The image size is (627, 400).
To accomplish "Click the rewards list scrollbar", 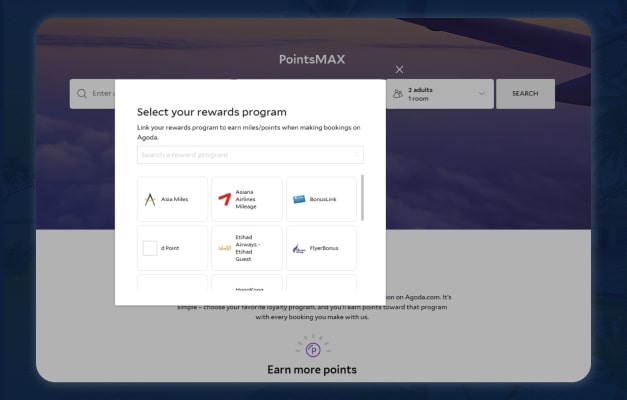I will pos(361,198).
